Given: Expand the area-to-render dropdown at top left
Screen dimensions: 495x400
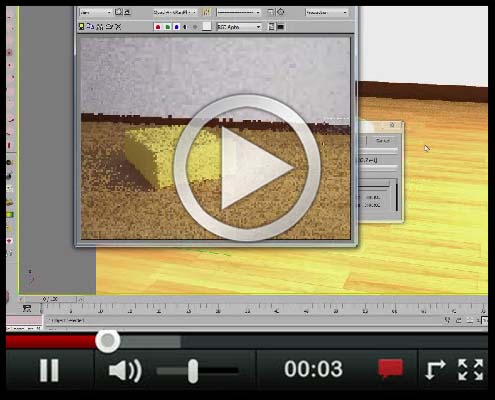Looking at the screenshot, I should pos(96,12).
